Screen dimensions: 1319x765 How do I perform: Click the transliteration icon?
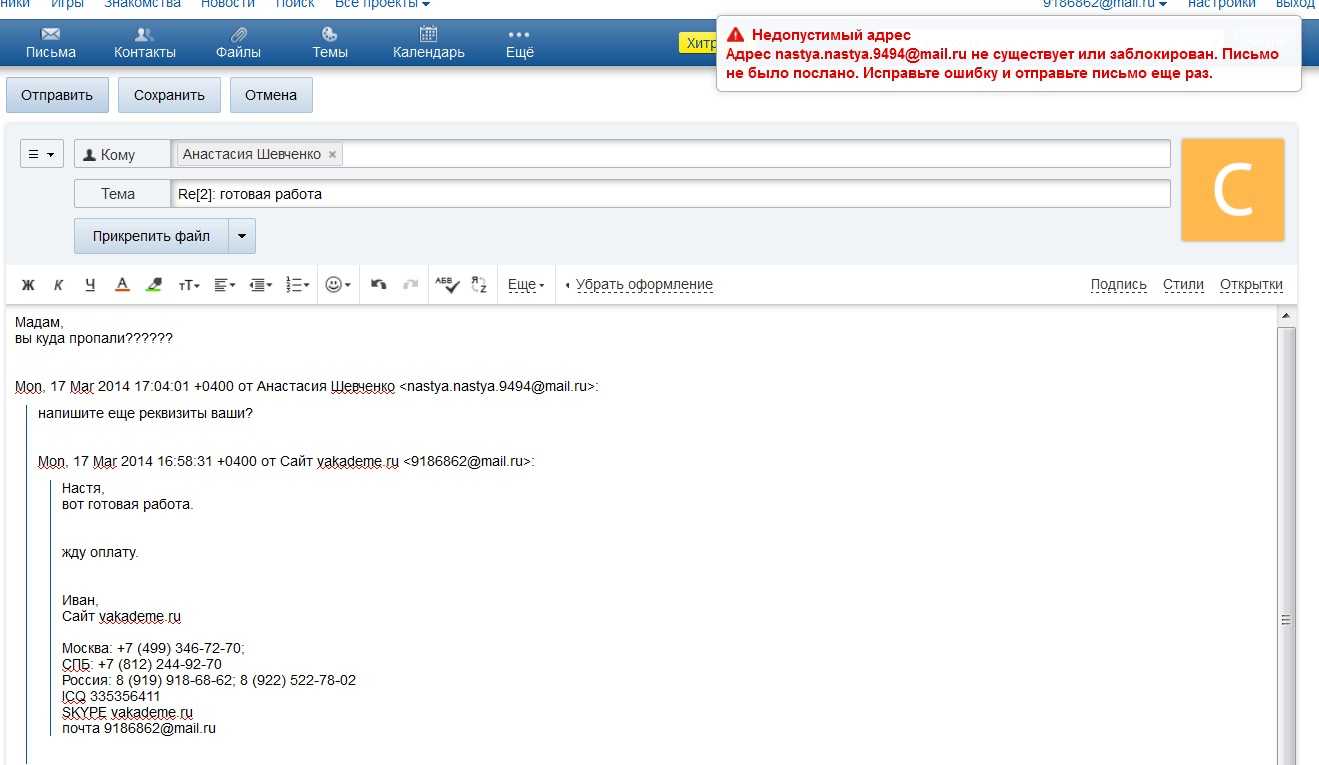(478, 285)
